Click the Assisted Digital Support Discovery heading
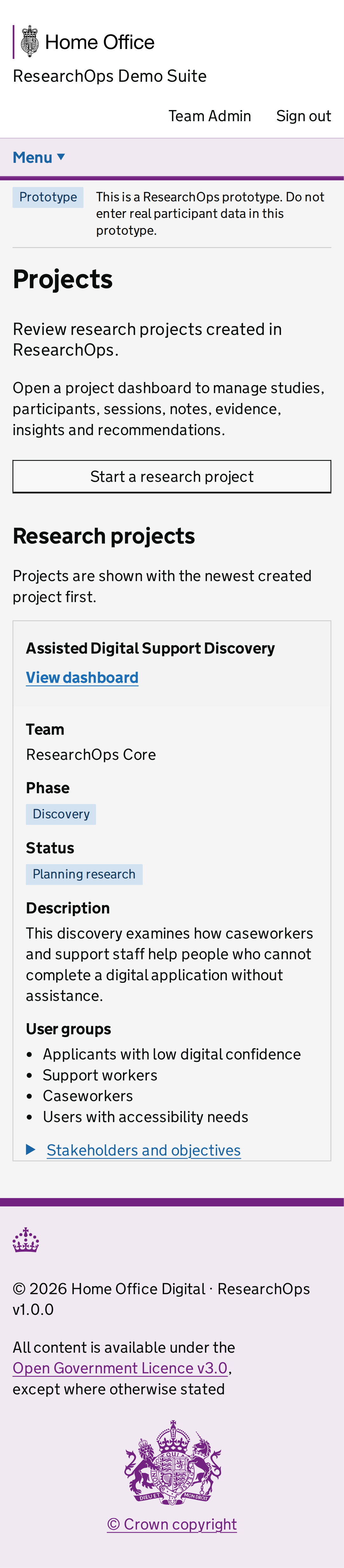344x1568 pixels. 150,648
